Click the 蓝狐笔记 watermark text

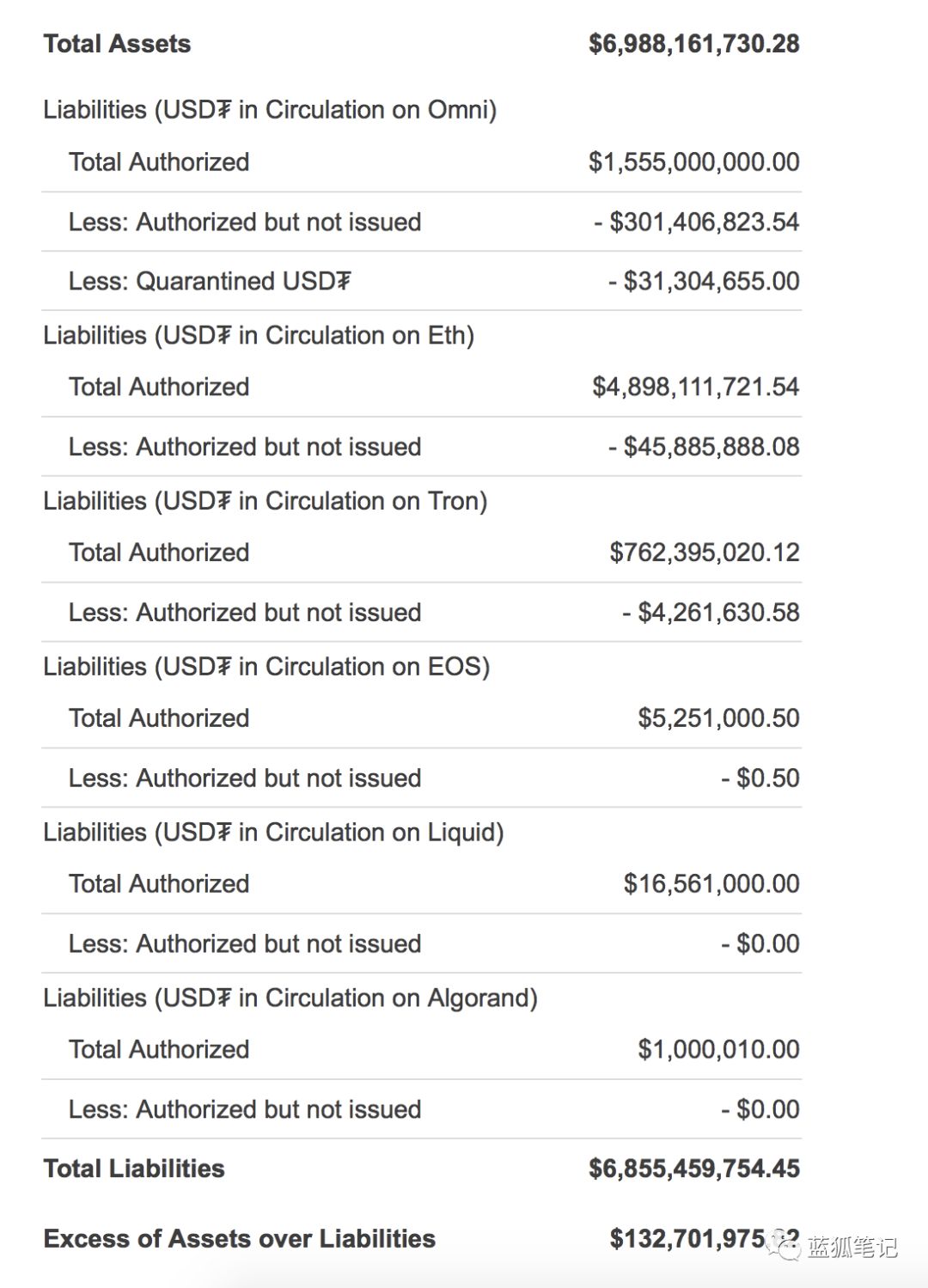[x=852, y=1247]
